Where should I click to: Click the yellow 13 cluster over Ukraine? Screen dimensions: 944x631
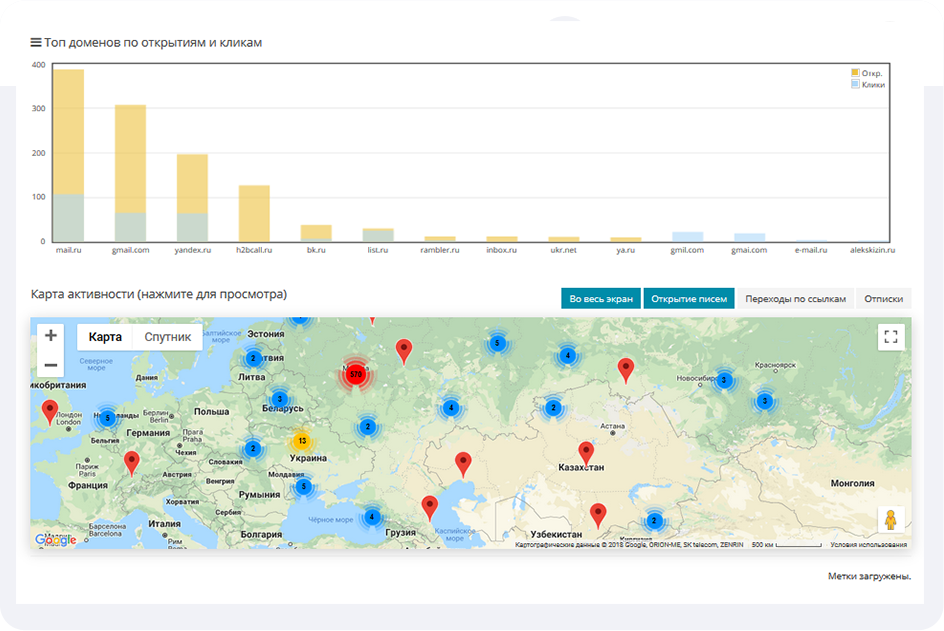point(301,441)
